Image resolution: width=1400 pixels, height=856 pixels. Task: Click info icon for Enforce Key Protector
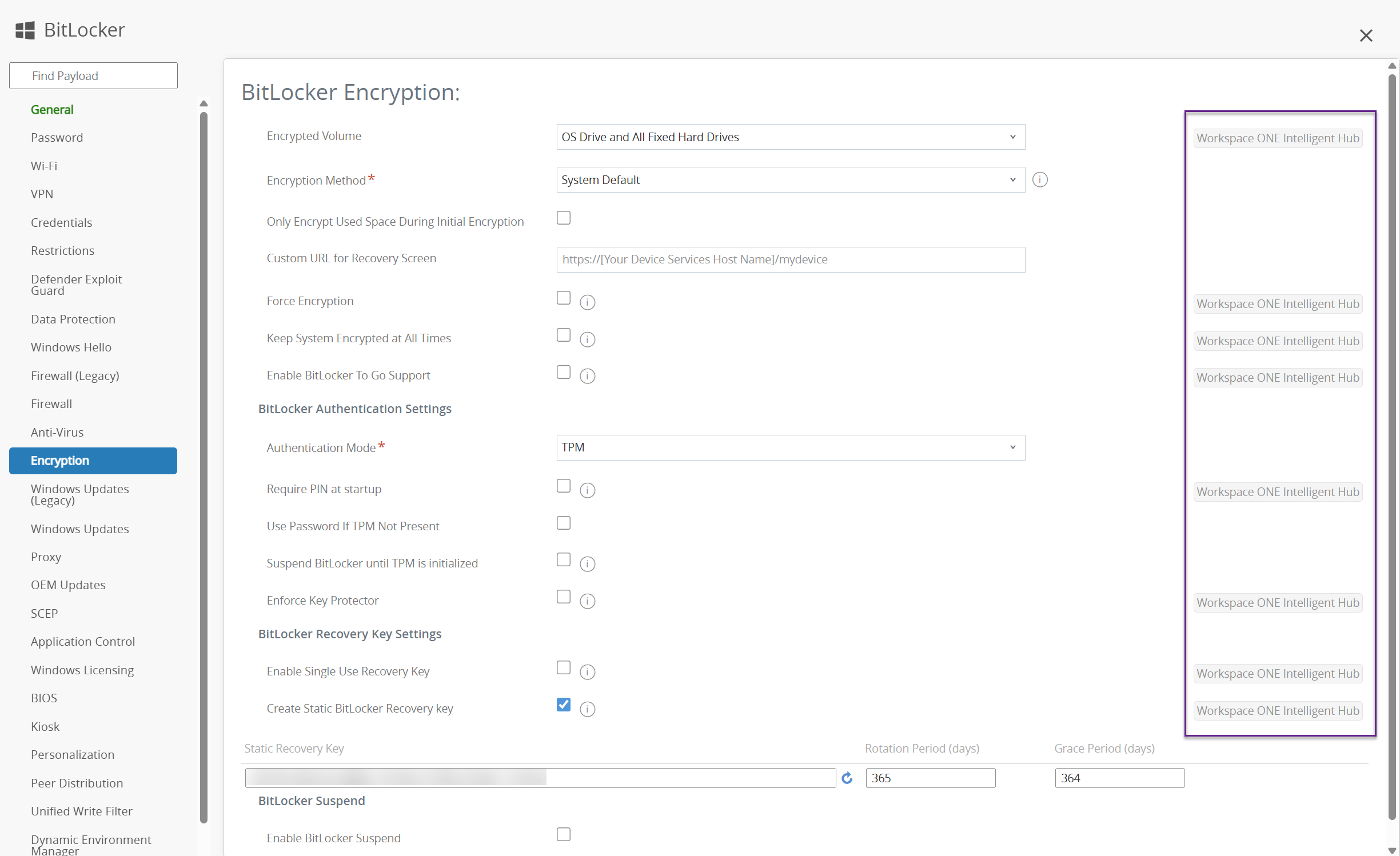pos(587,601)
